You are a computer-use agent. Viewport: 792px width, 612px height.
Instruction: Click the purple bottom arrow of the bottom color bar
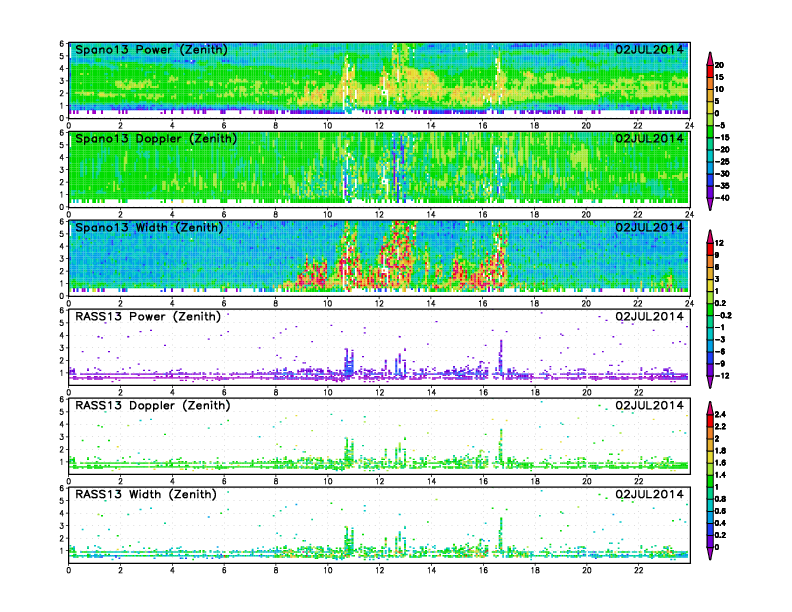click(710, 554)
